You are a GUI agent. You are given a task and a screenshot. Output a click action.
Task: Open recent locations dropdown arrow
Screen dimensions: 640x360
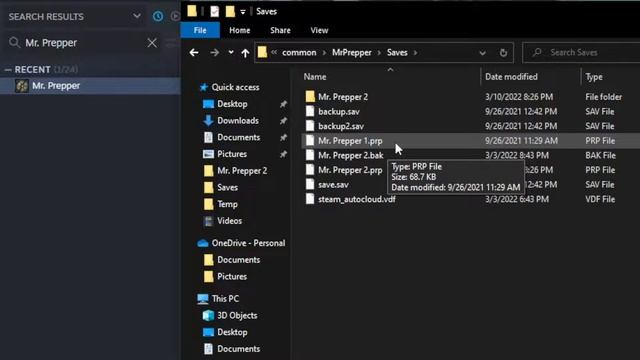pyautogui.click(x=231, y=52)
